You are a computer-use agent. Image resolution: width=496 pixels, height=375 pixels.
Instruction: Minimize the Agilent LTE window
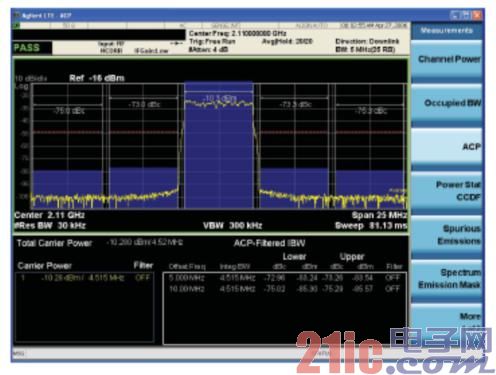(455, 15)
